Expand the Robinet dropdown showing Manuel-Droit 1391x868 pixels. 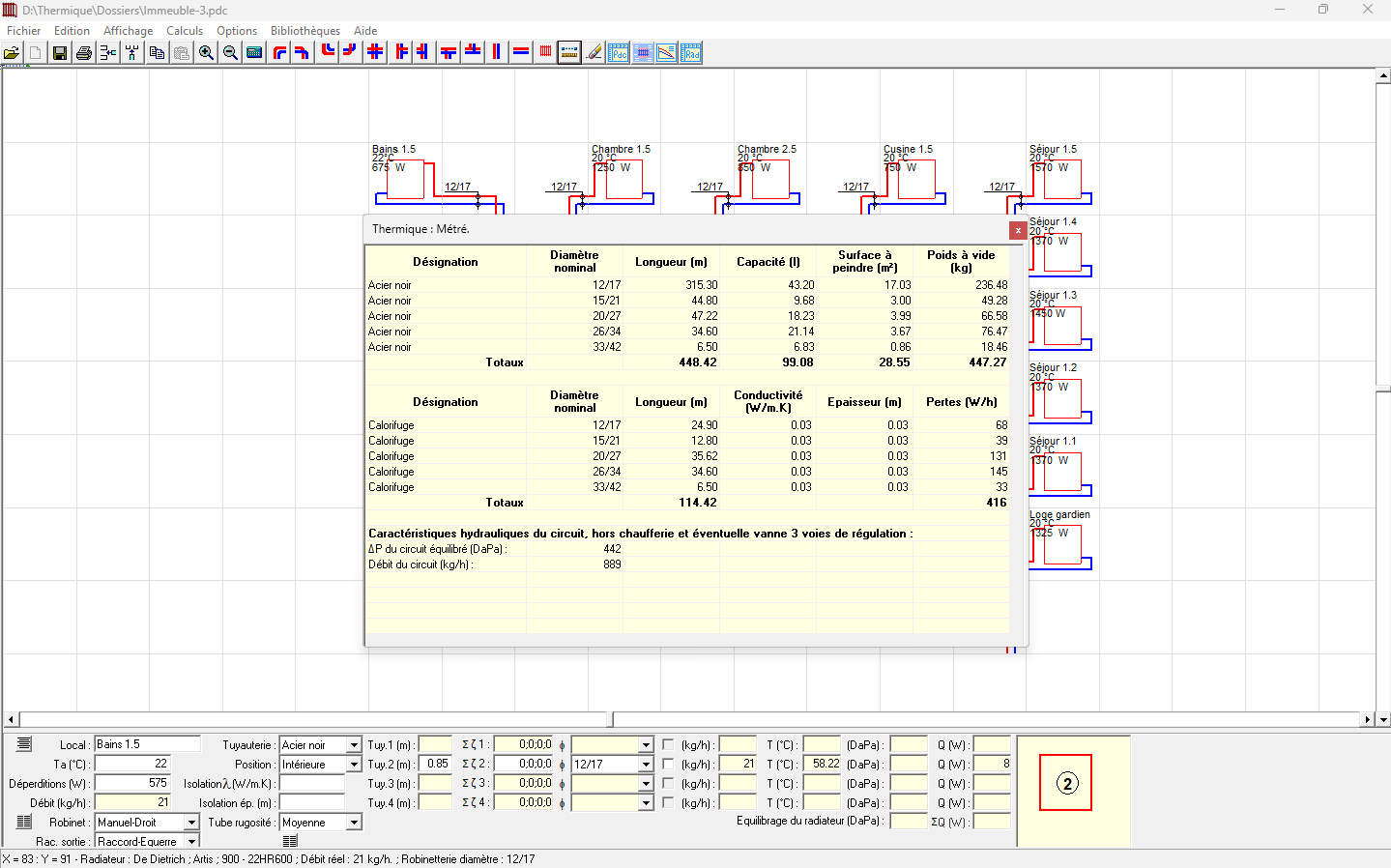click(191, 823)
